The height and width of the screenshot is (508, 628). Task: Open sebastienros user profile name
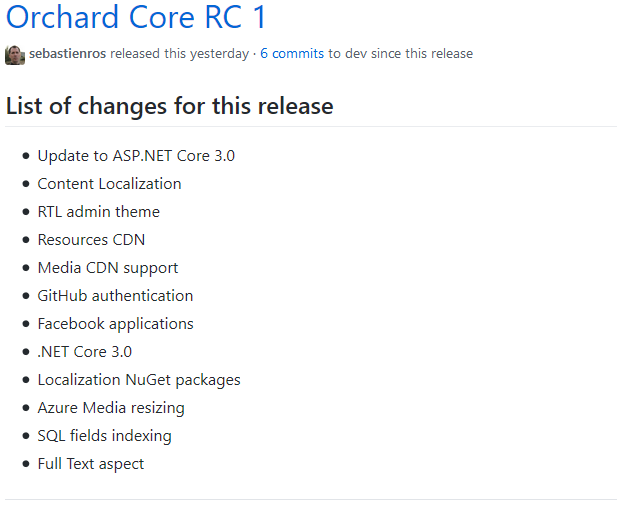click(x=67, y=54)
